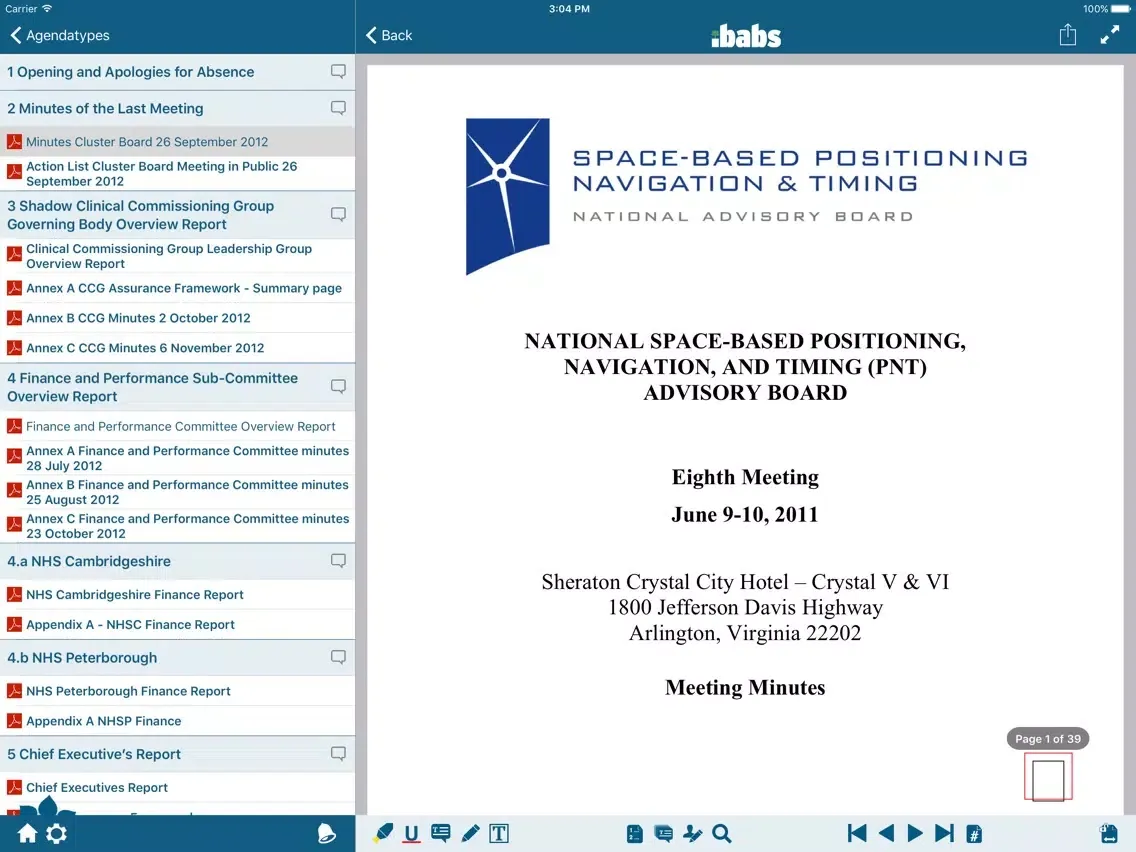Open Annex C CCG Minutes 6 November 2012

(x=178, y=348)
